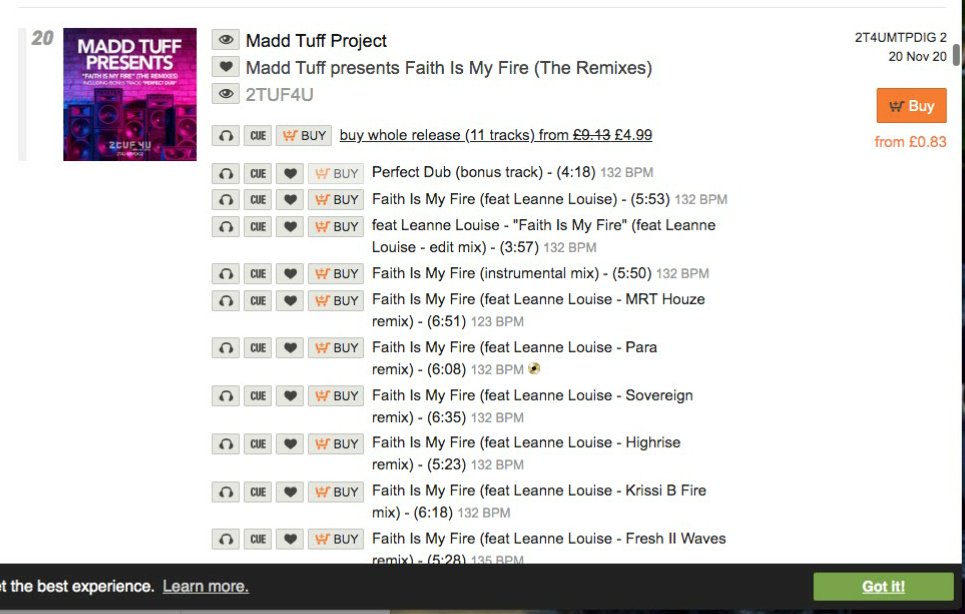Open Faith Is My Fire (The Remixes) title
Screen dimensions: 965x614
click(x=449, y=68)
